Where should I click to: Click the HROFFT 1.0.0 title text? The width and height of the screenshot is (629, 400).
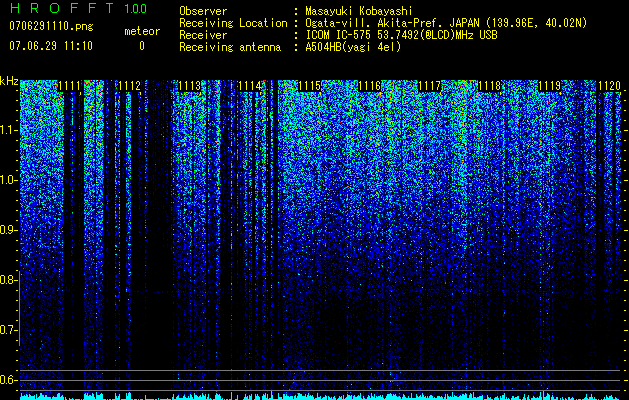tap(78, 8)
